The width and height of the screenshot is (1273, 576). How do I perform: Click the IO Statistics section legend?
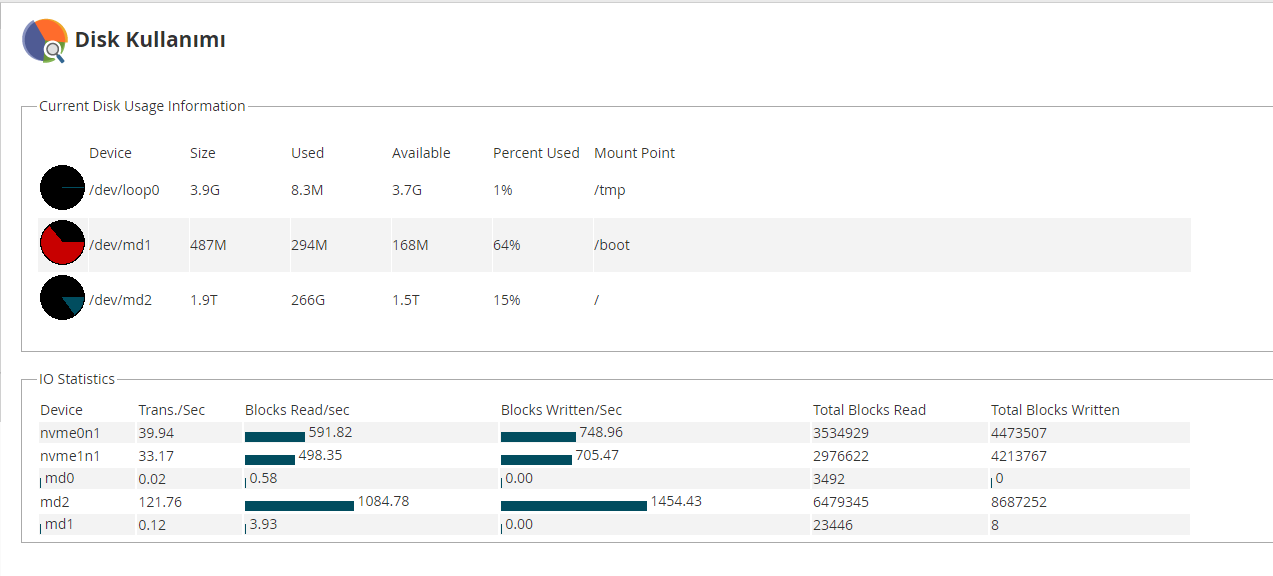[x=77, y=379]
